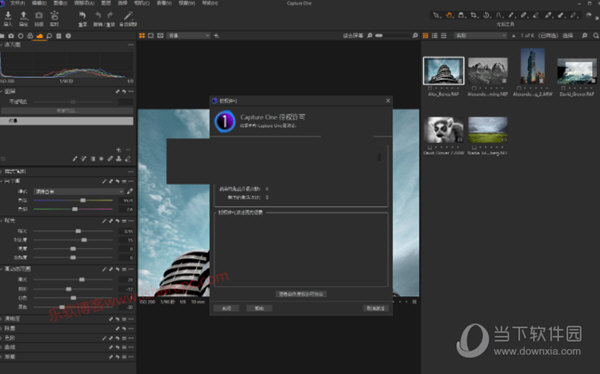
Task: Open the Library folder tool tab
Action: click(x=2, y=36)
